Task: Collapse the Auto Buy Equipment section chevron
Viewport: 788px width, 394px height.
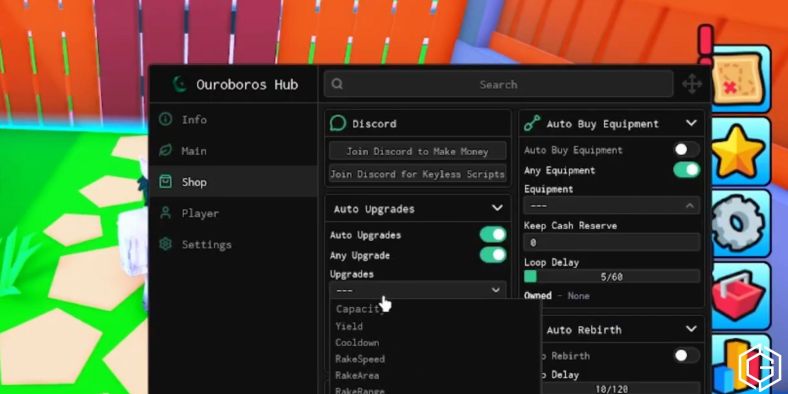Action: [x=691, y=123]
